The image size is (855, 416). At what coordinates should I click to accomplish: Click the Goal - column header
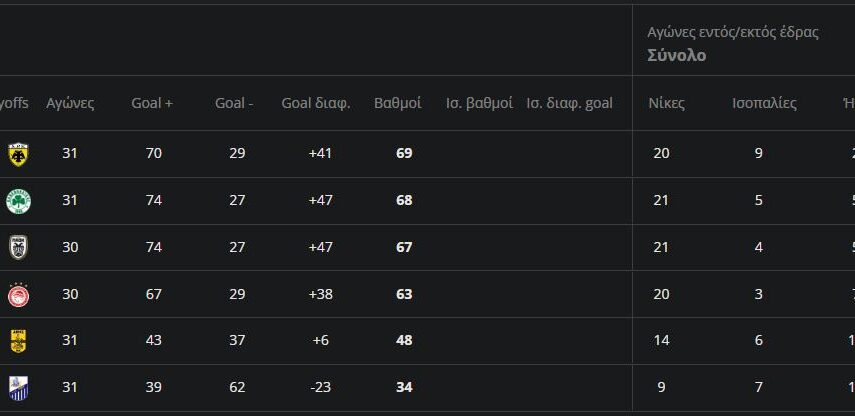[234, 103]
